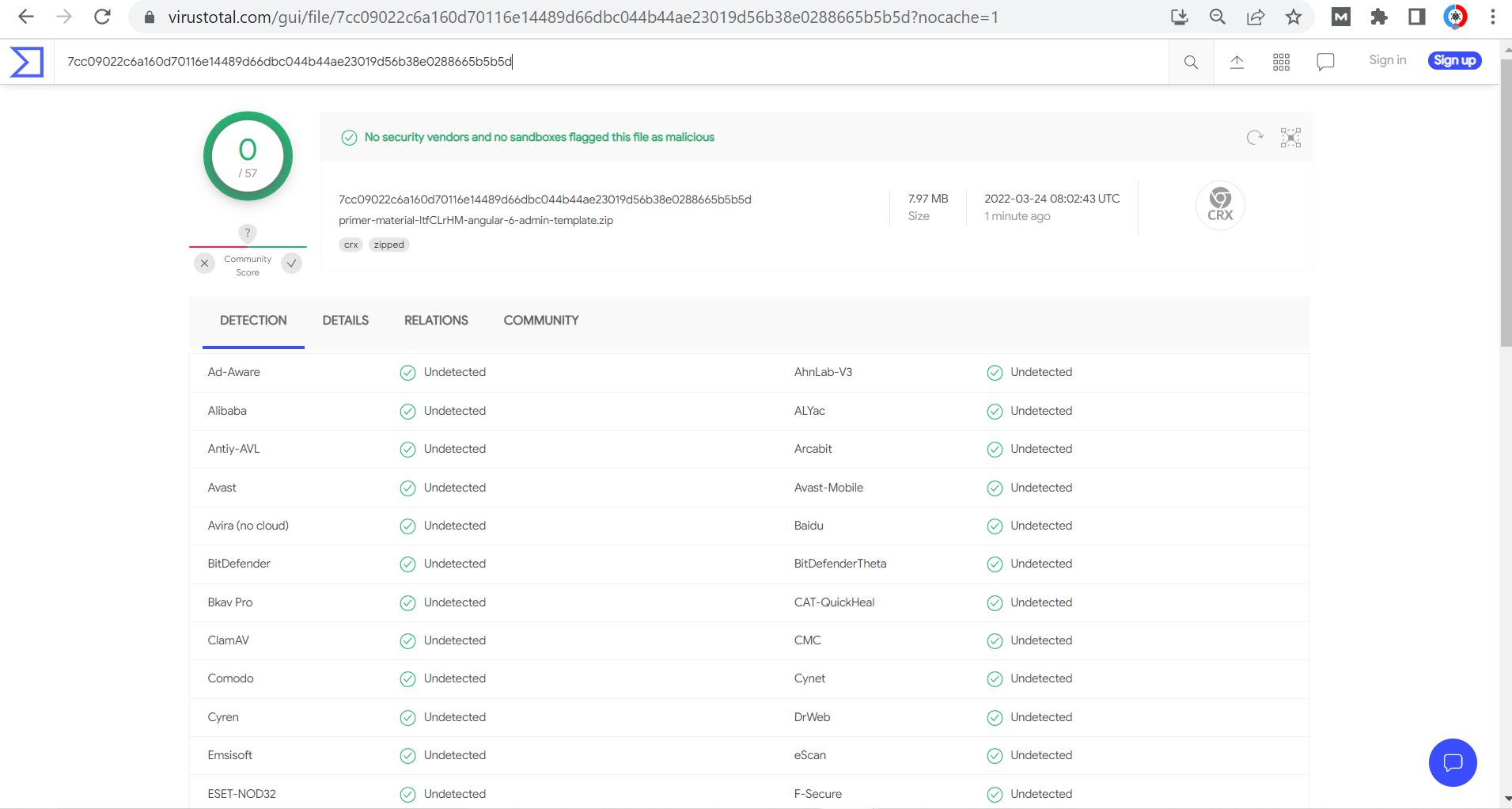
Task: Bookmark this page with the star
Action: pyautogui.click(x=1294, y=17)
